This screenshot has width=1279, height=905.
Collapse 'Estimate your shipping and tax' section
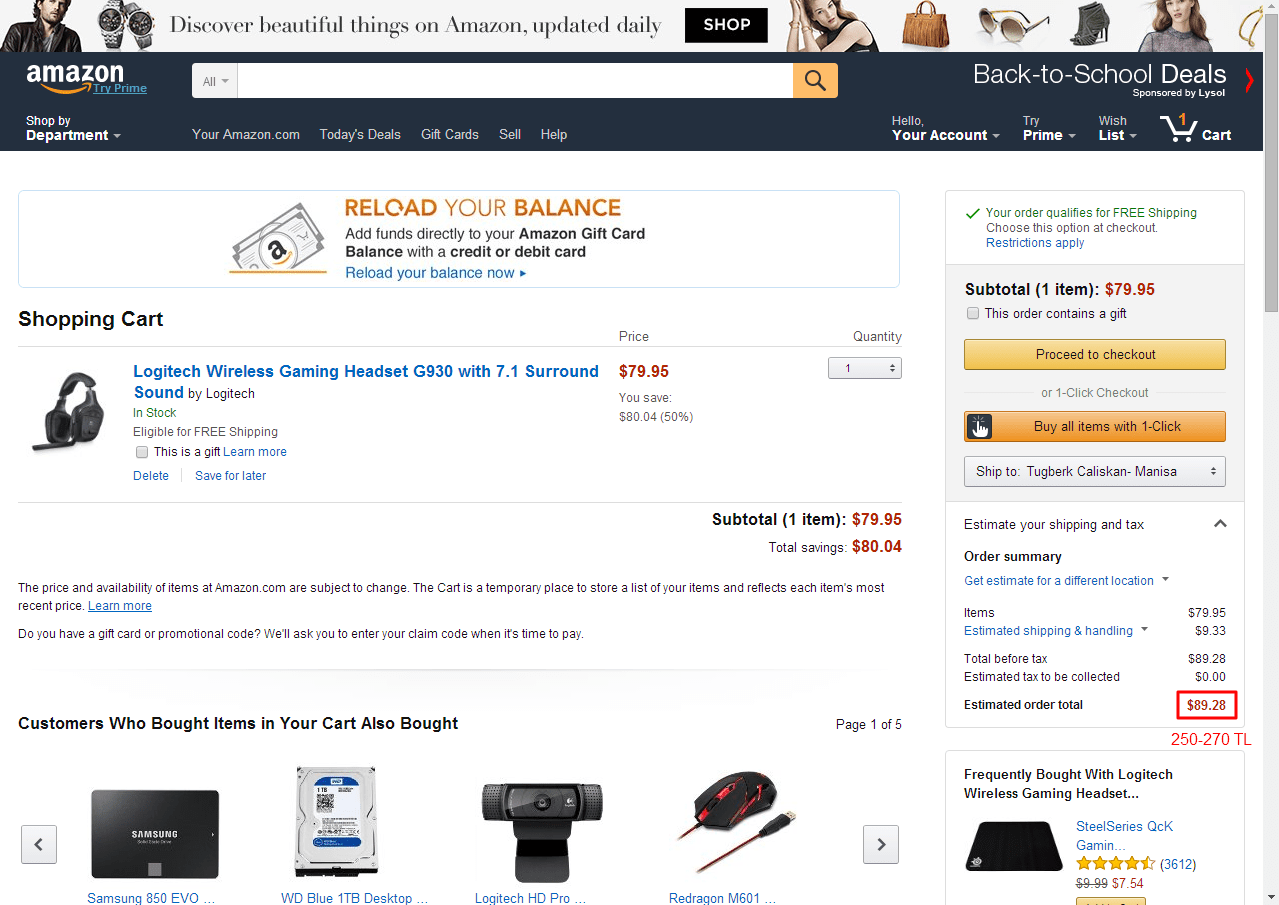(x=1220, y=523)
